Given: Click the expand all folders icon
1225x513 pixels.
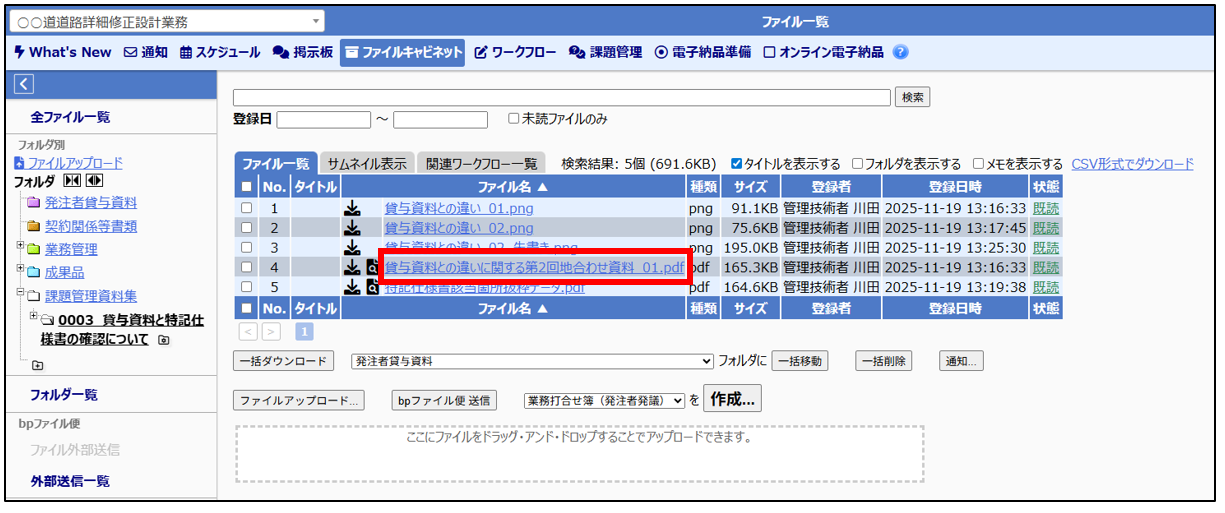Looking at the screenshot, I should click(x=94, y=181).
